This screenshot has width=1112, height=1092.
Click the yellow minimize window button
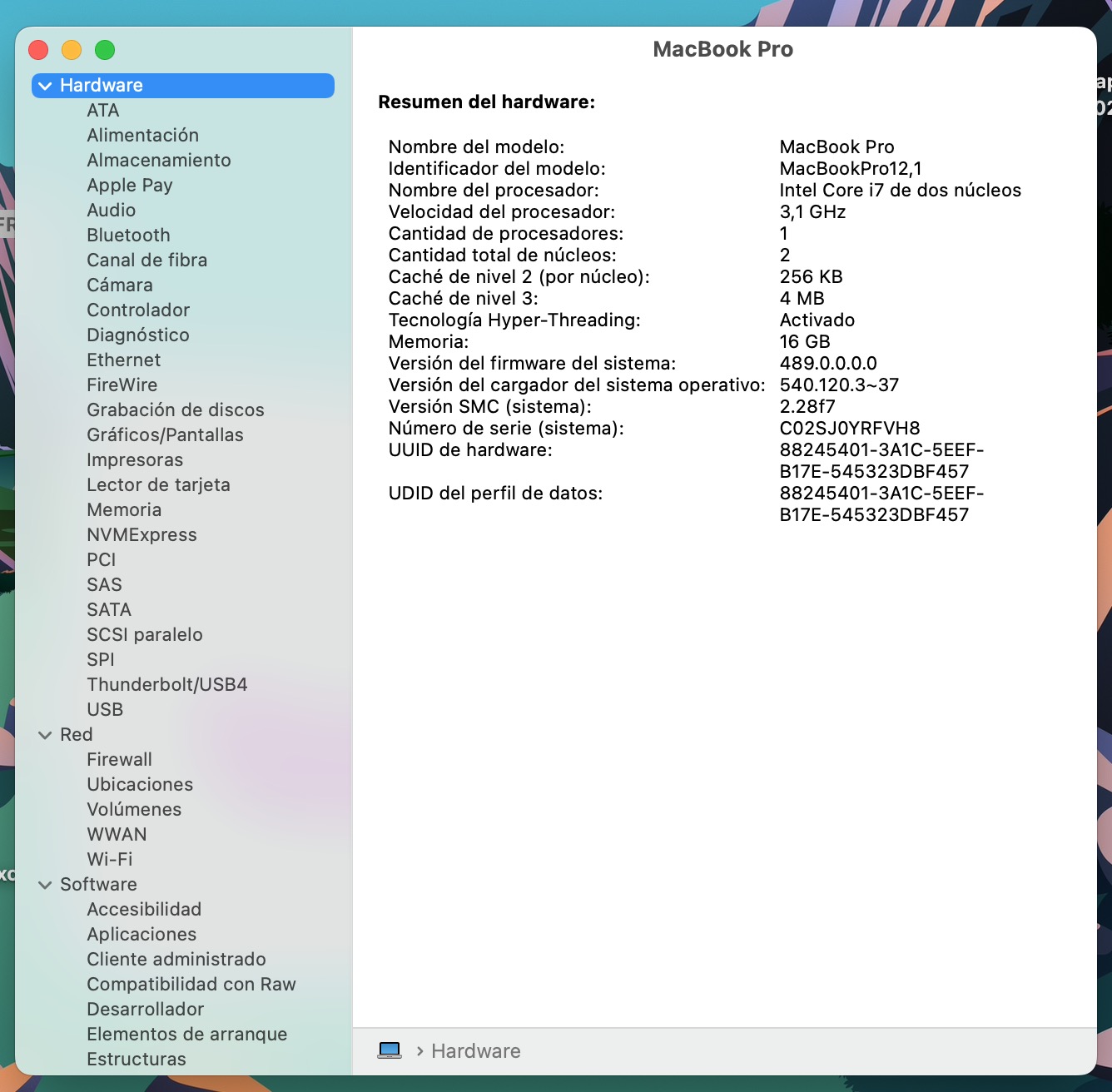[72, 50]
